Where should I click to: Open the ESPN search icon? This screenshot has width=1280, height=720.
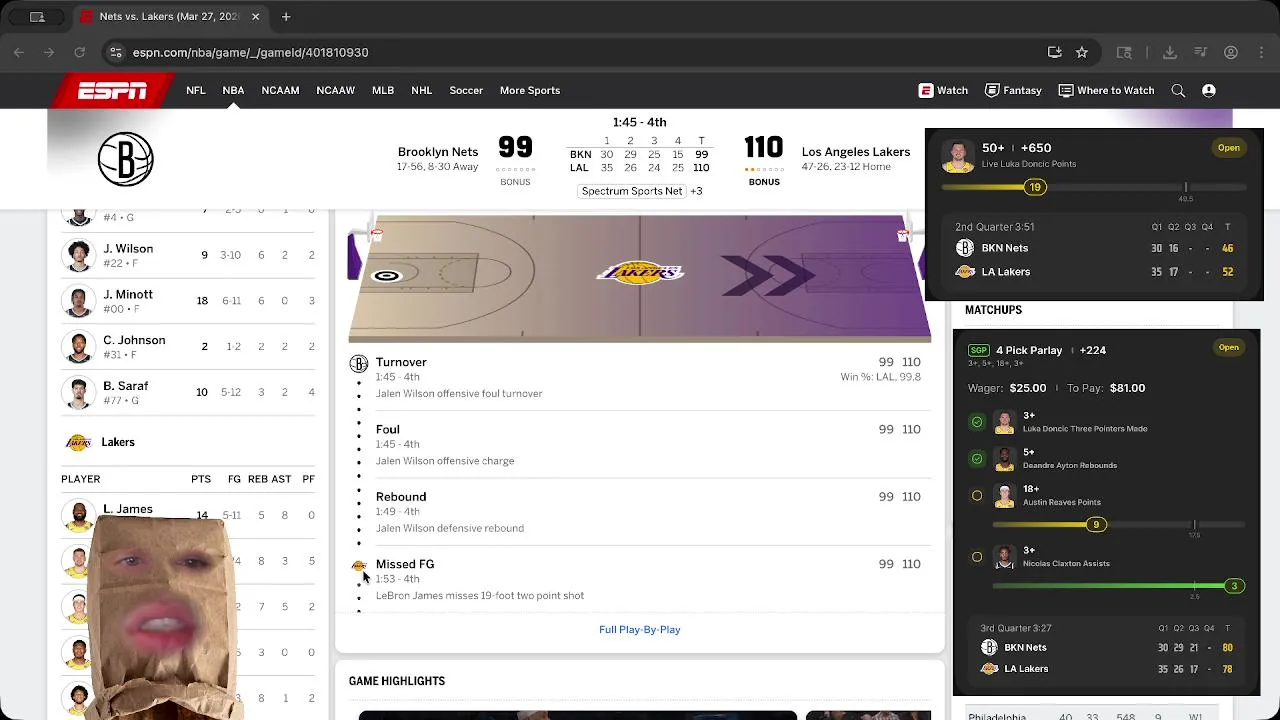tap(1178, 90)
